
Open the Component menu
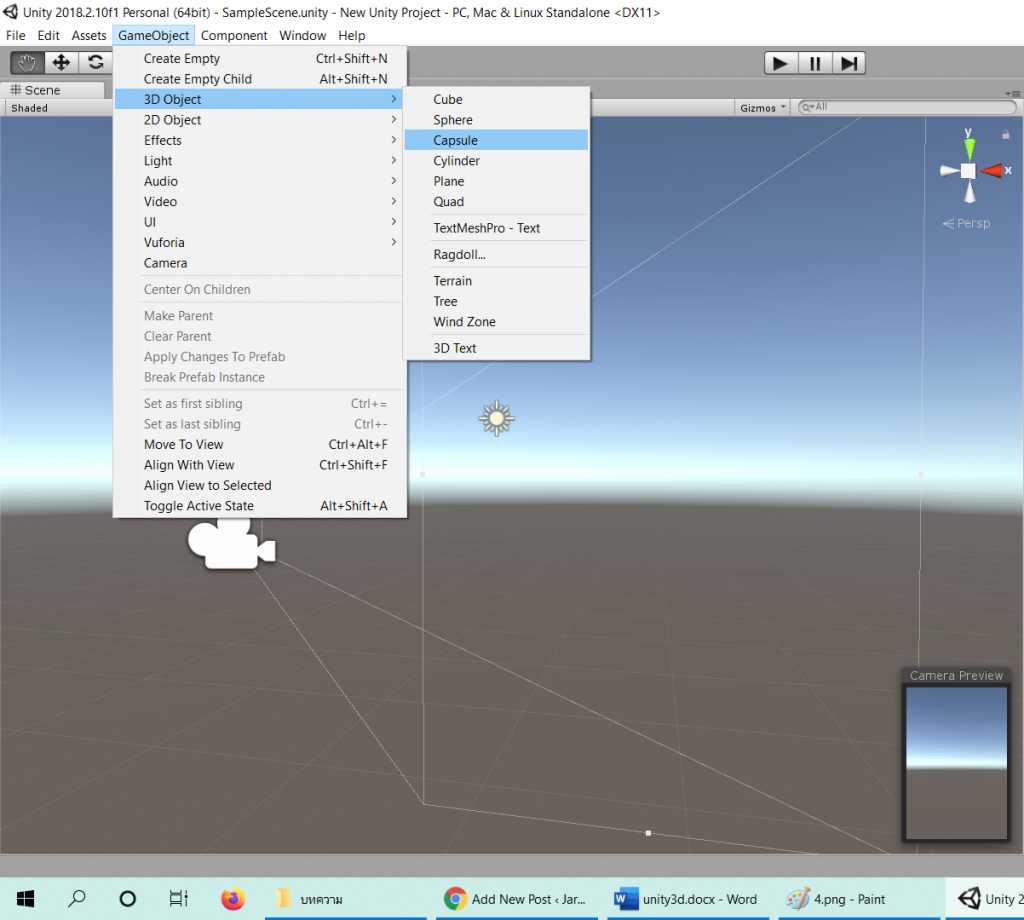[x=234, y=35]
